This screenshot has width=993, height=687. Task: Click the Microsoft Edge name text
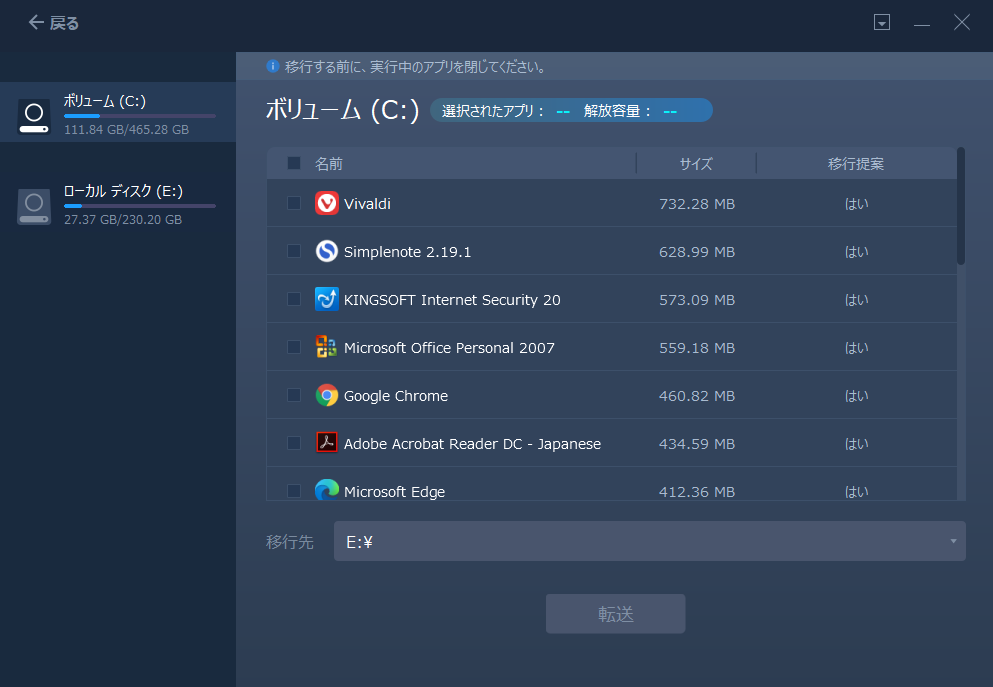coord(395,492)
